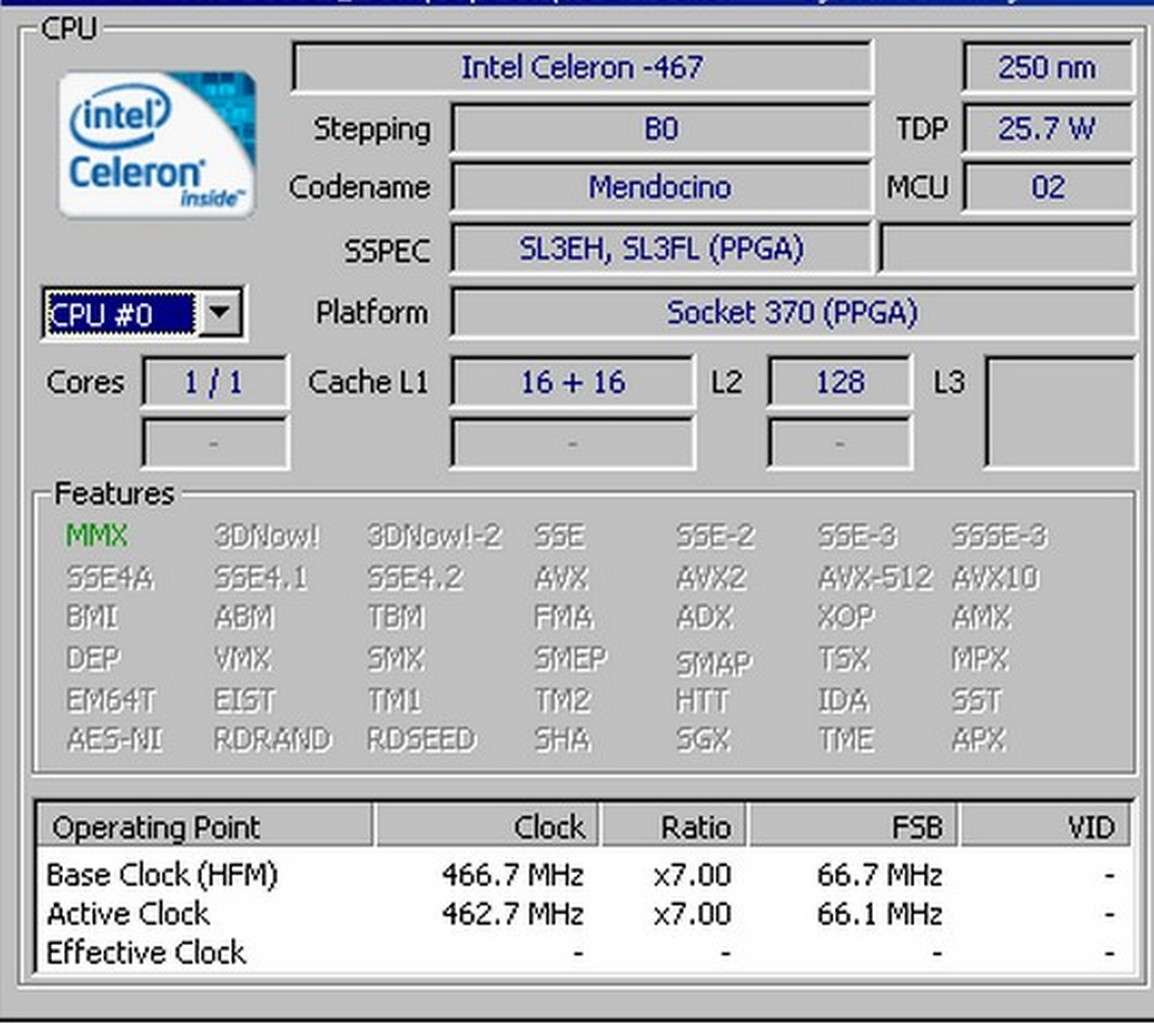Select the MMX feature flag

pyautogui.click(x=93, y=537)
